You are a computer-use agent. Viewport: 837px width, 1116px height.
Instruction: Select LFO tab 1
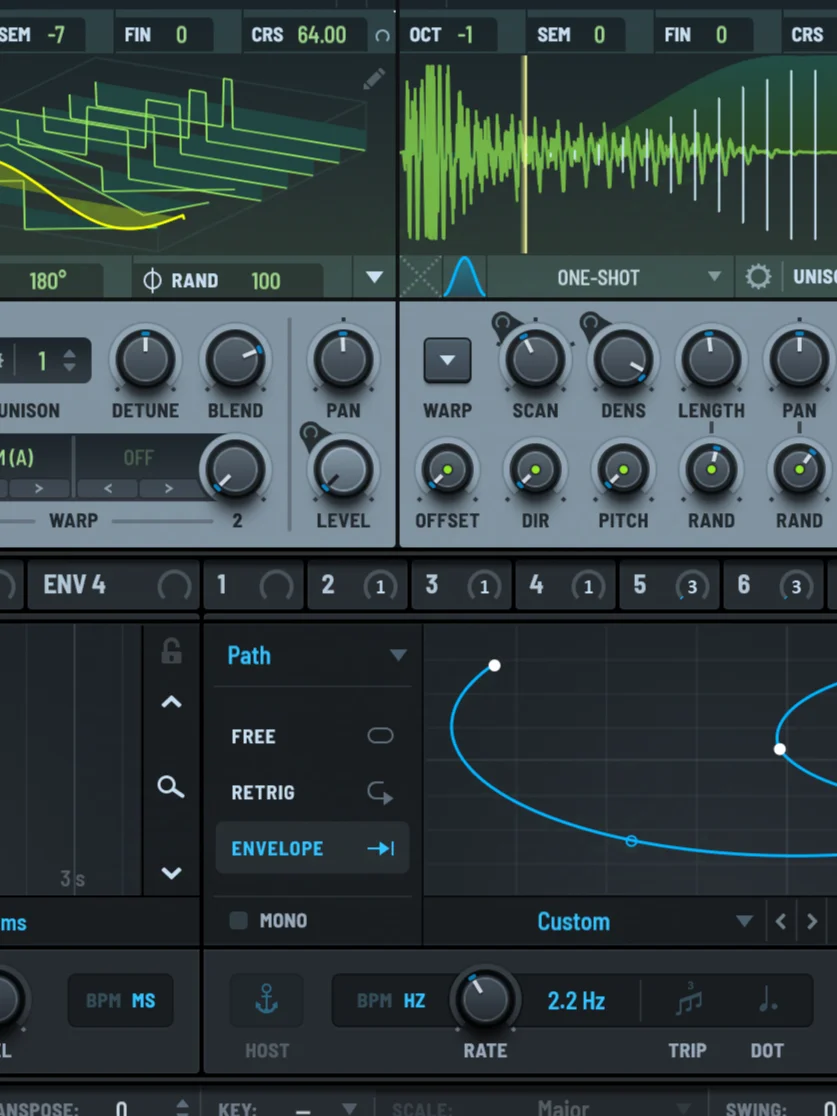(254, 585)
